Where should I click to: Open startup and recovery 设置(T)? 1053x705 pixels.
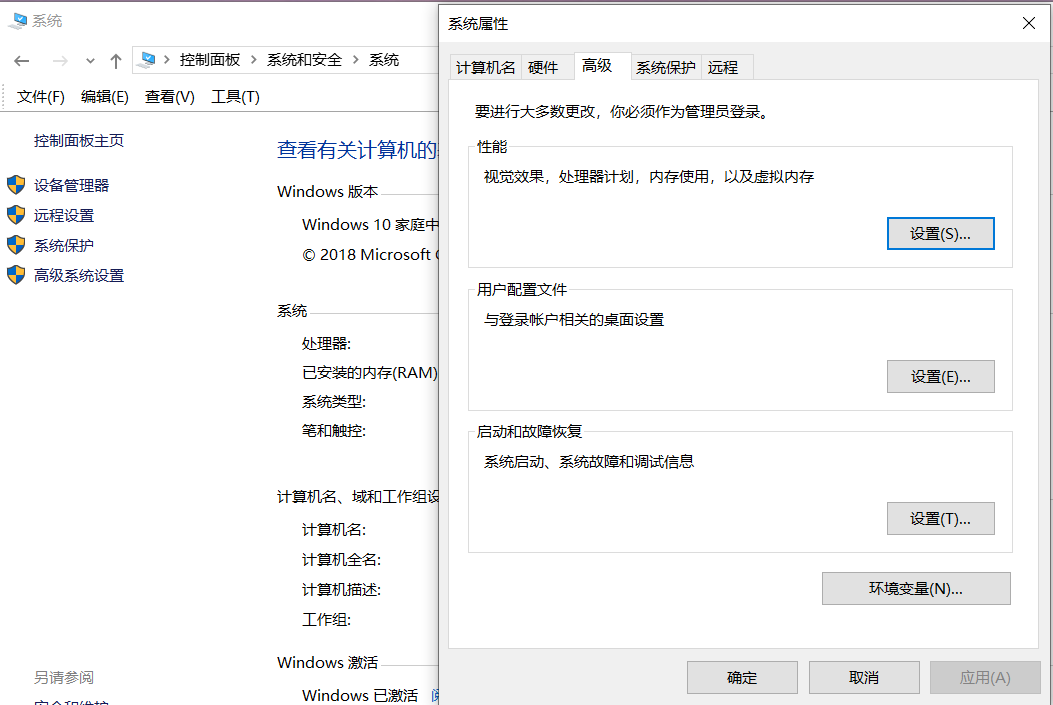(940, 518)
